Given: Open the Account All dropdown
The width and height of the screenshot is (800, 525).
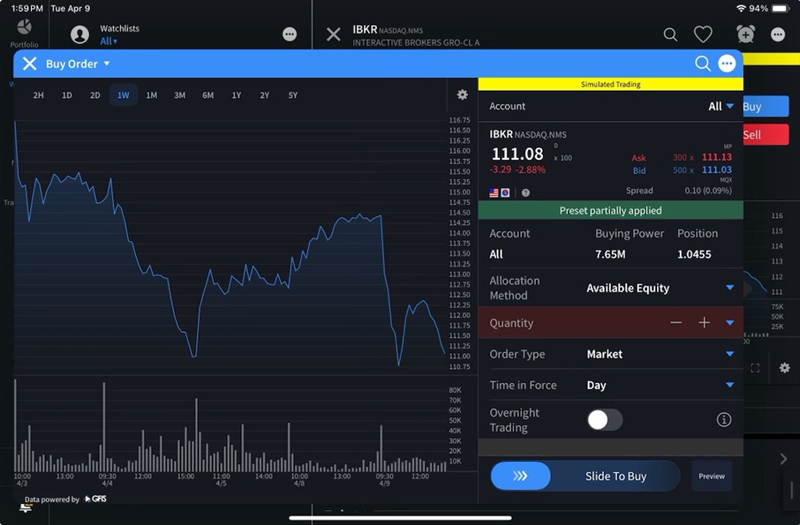Looking at the screenshot, I should pos(720,106).
